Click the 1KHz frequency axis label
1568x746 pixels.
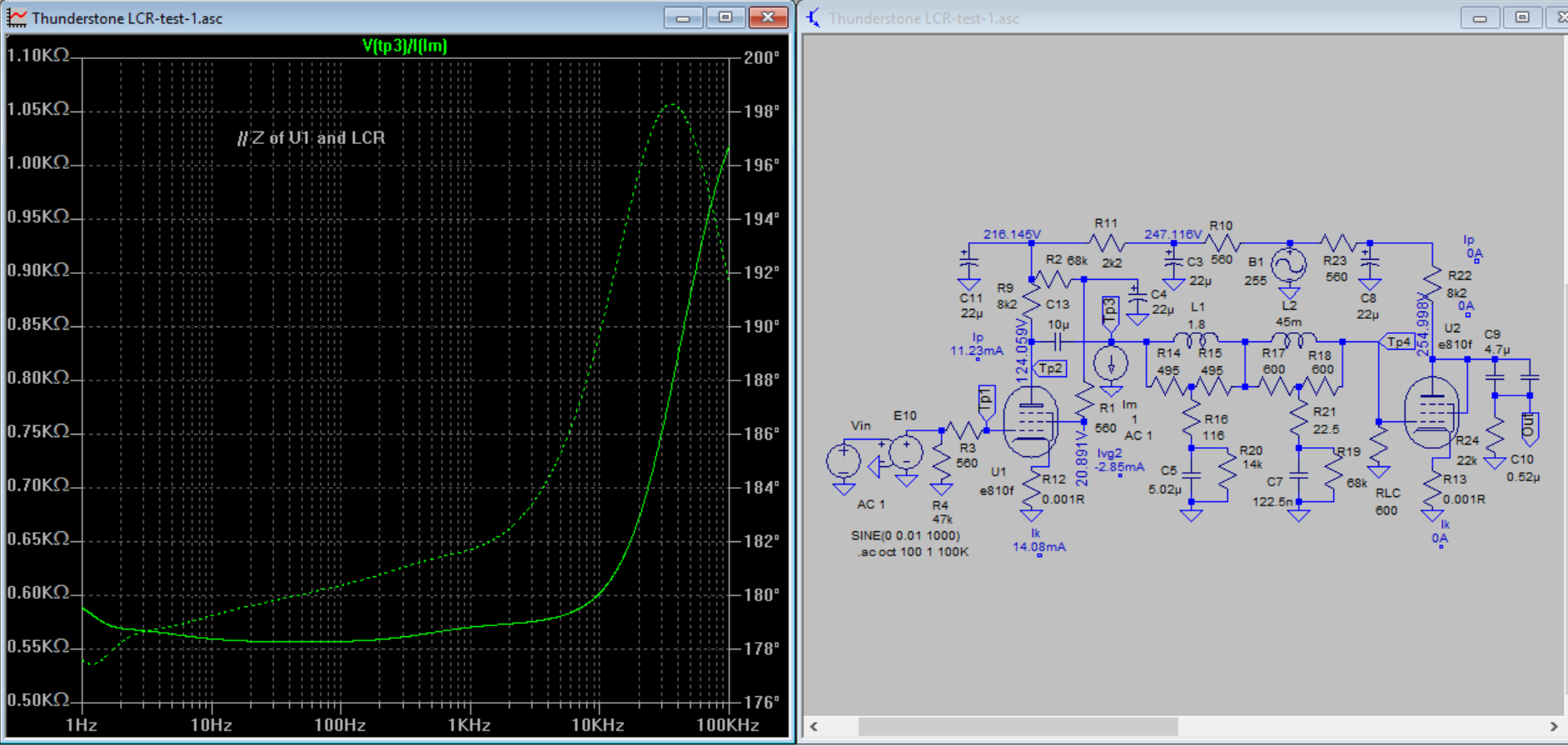[469, 725]
